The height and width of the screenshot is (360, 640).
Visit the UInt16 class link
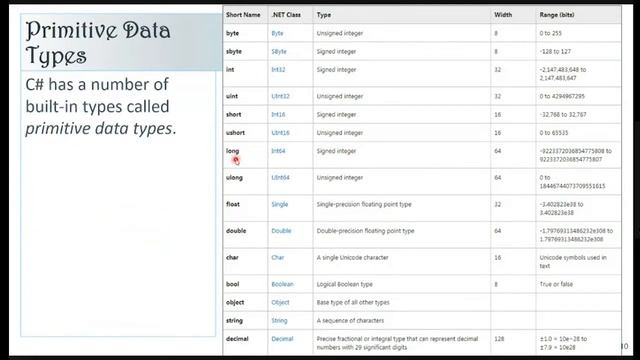(280, 133)
